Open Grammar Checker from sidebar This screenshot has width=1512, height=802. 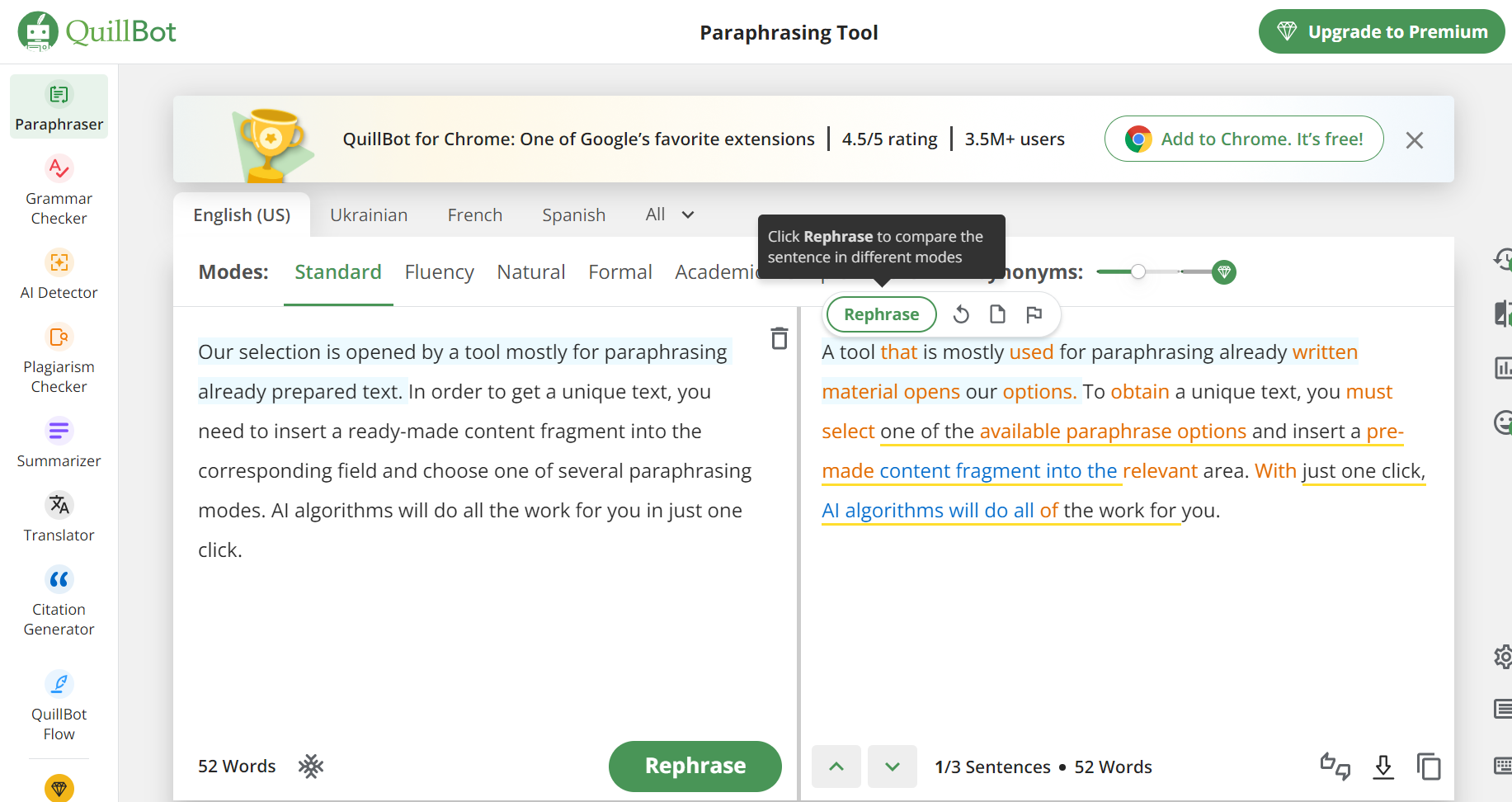click(59, 191)
